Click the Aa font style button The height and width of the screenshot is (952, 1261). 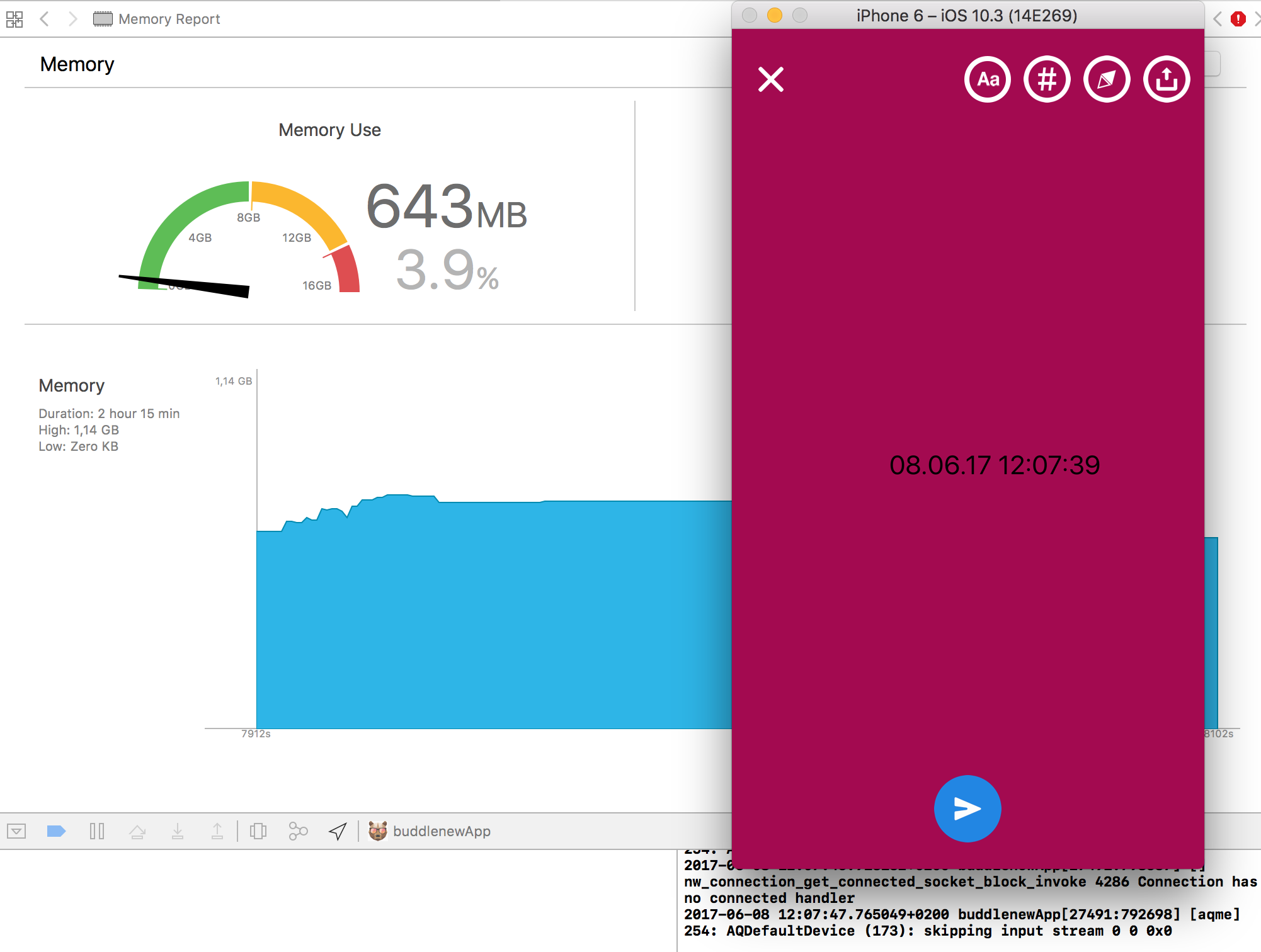click(x=987, y=79)
